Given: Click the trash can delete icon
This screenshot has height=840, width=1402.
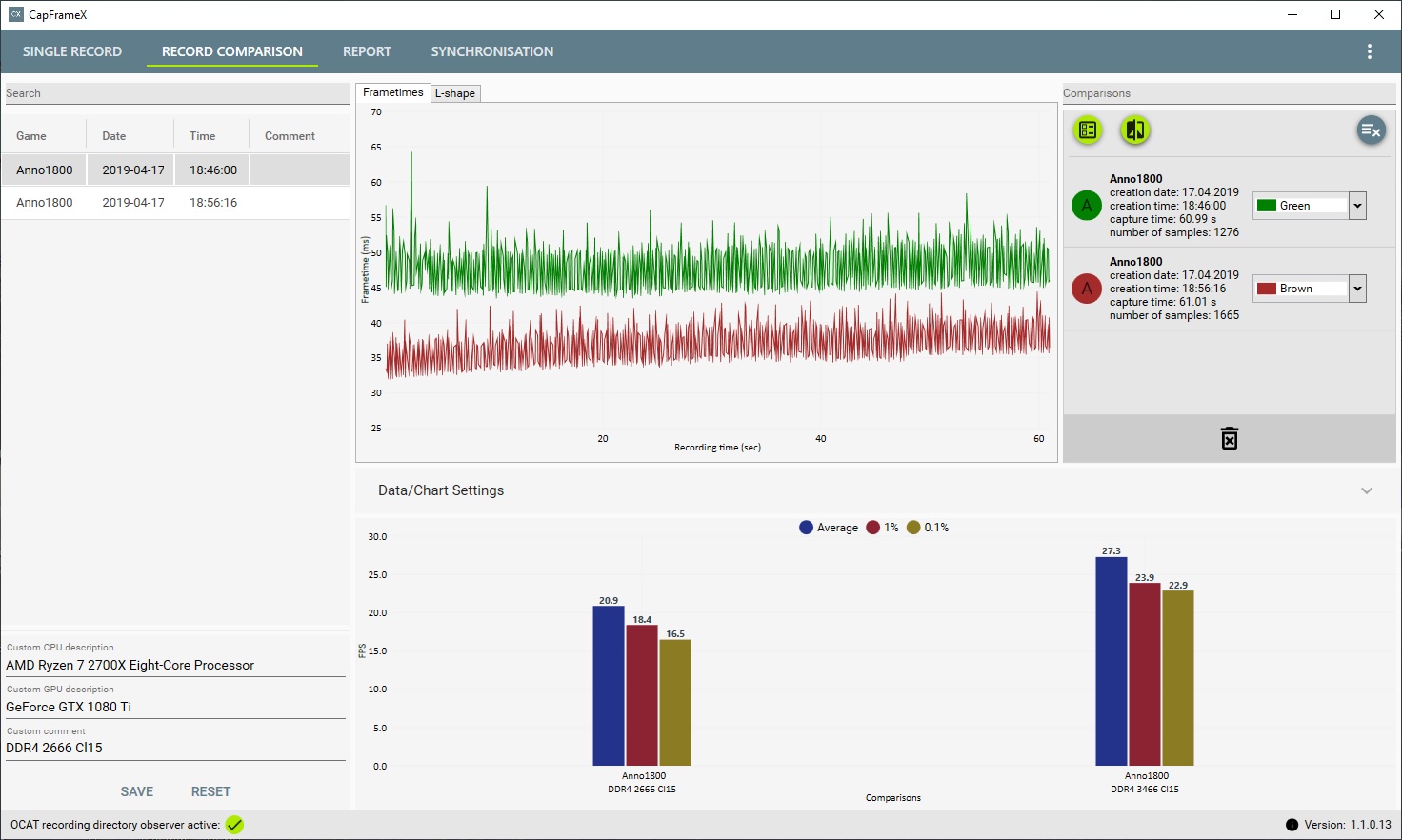Looking at the screenshot, I should [x=1230, y=438].
